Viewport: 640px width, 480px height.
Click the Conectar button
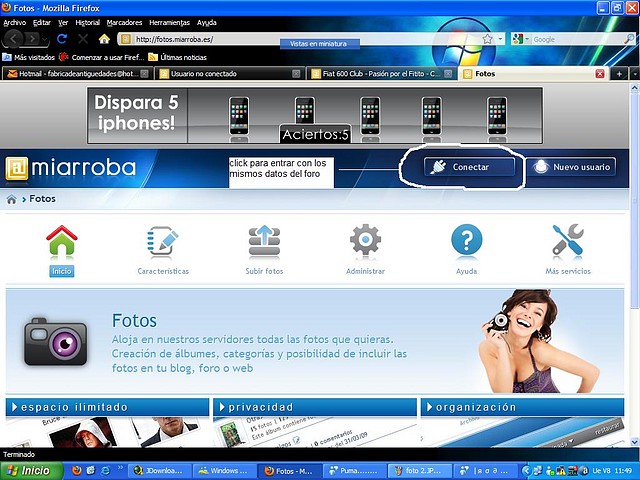pyautogui.click(x=469, y=167)
